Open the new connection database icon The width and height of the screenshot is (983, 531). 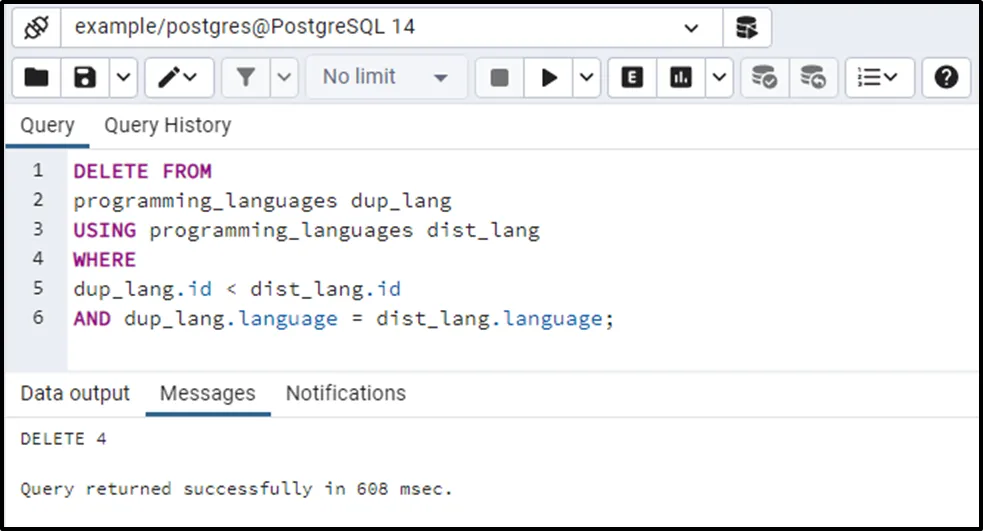pyautogui.click(x=746, y=27)
